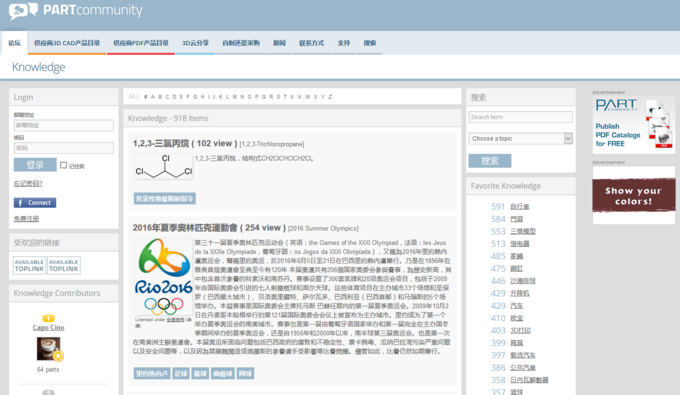Filter knowledge by ALL
The width and height of the screenshot is (680, 395).
click(x=134, y=97)
